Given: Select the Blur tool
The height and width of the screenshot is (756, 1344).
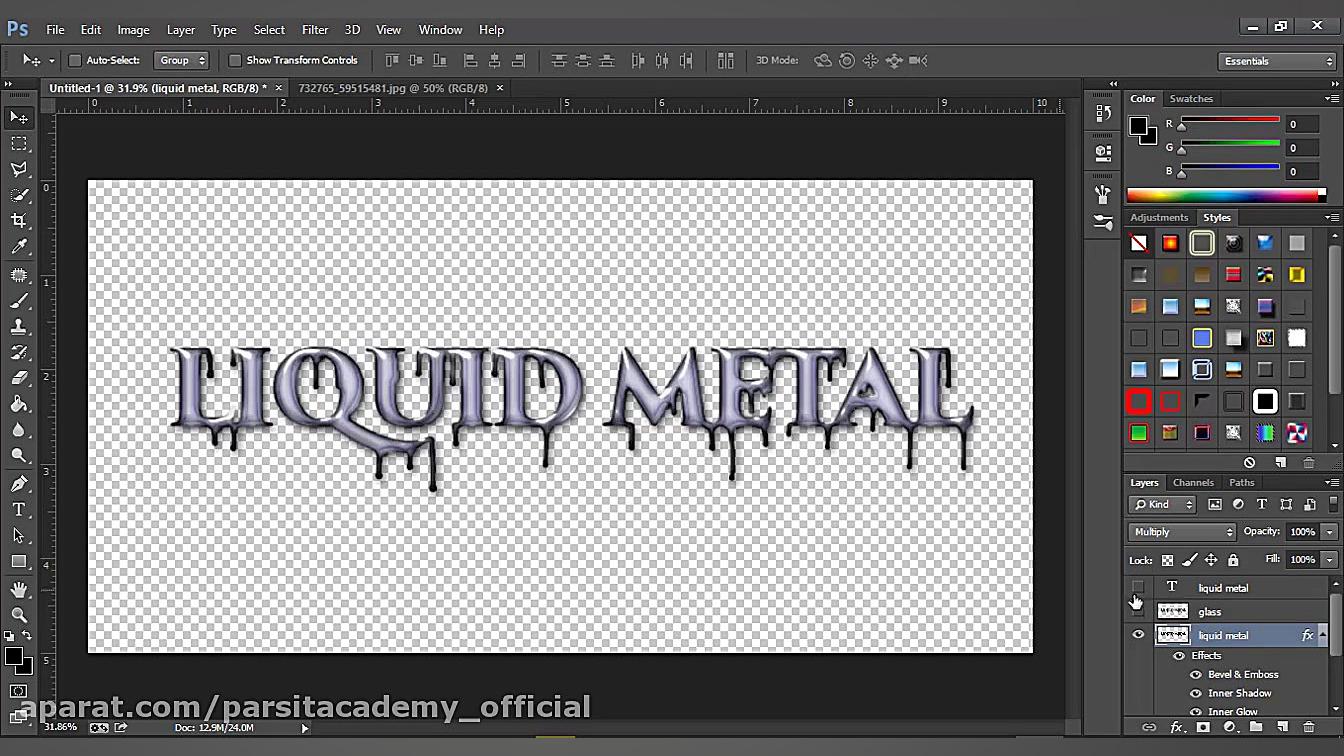Looking at the screenshot, I should click(x=19, y=430).
